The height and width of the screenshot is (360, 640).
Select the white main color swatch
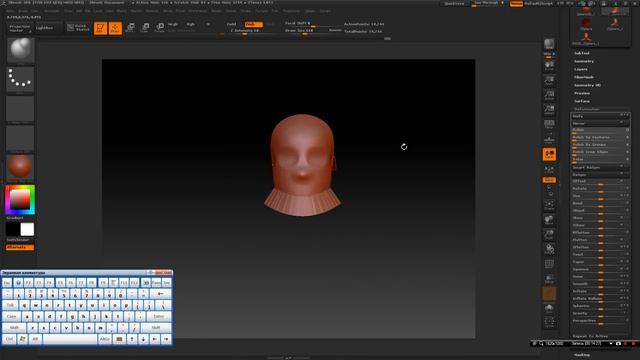tap(27, 229)
